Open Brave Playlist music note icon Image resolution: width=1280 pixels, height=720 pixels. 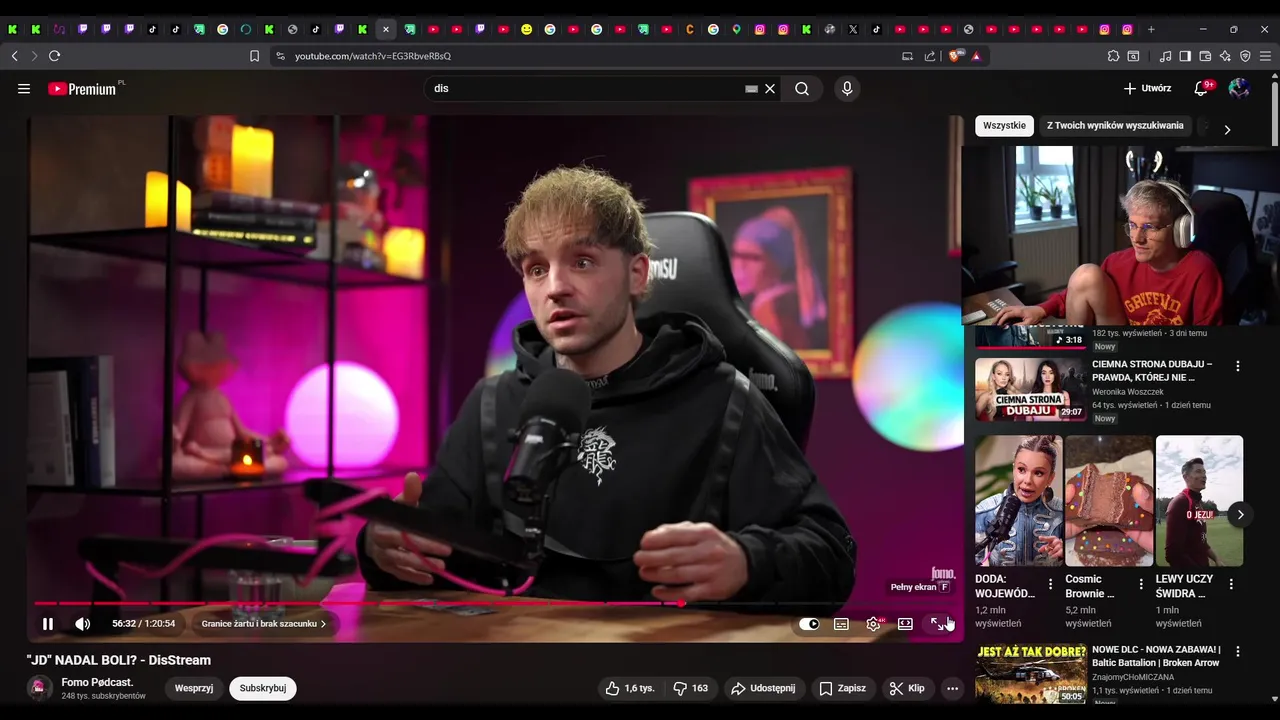tap(1165, 56)
